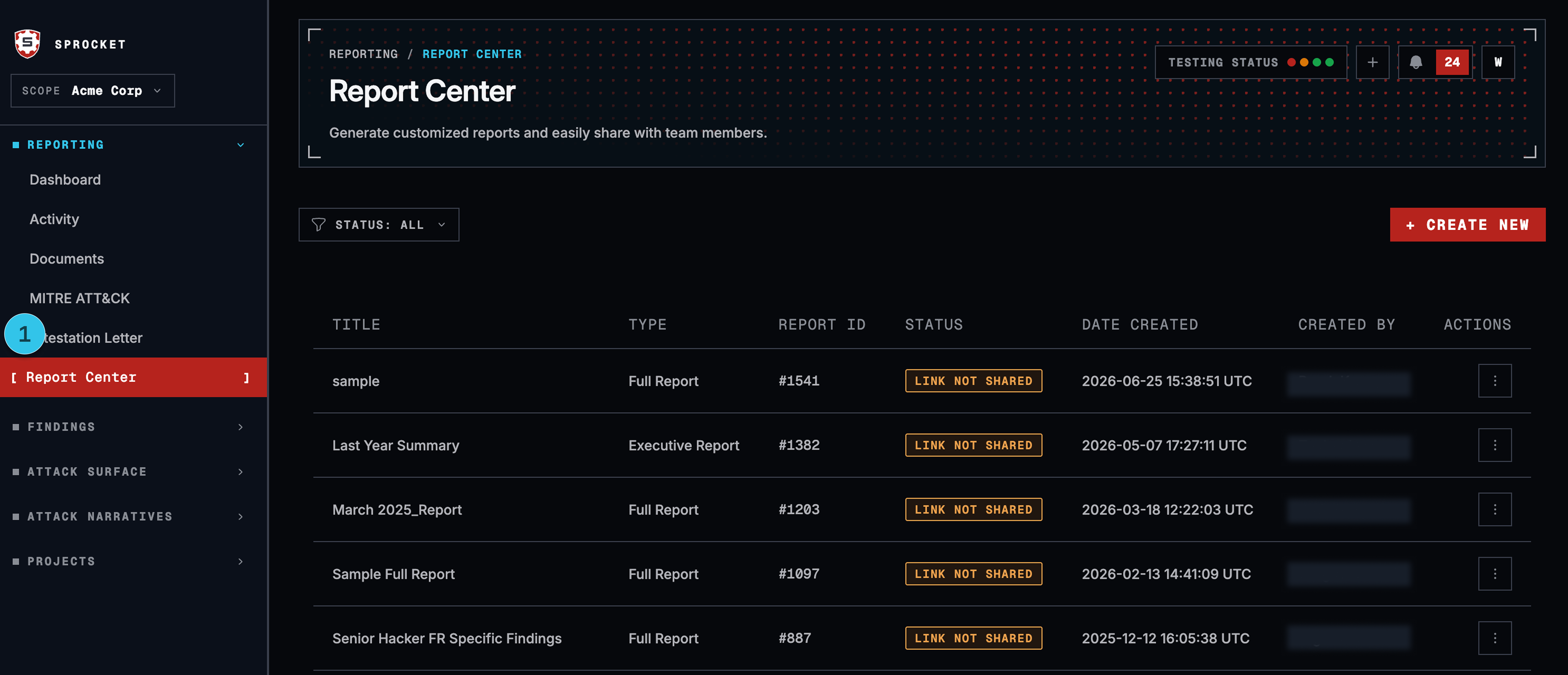The image size is (1568, 675).
Task: Open the Scope Acme Corp dropdown
Action: tap(93, 91)
